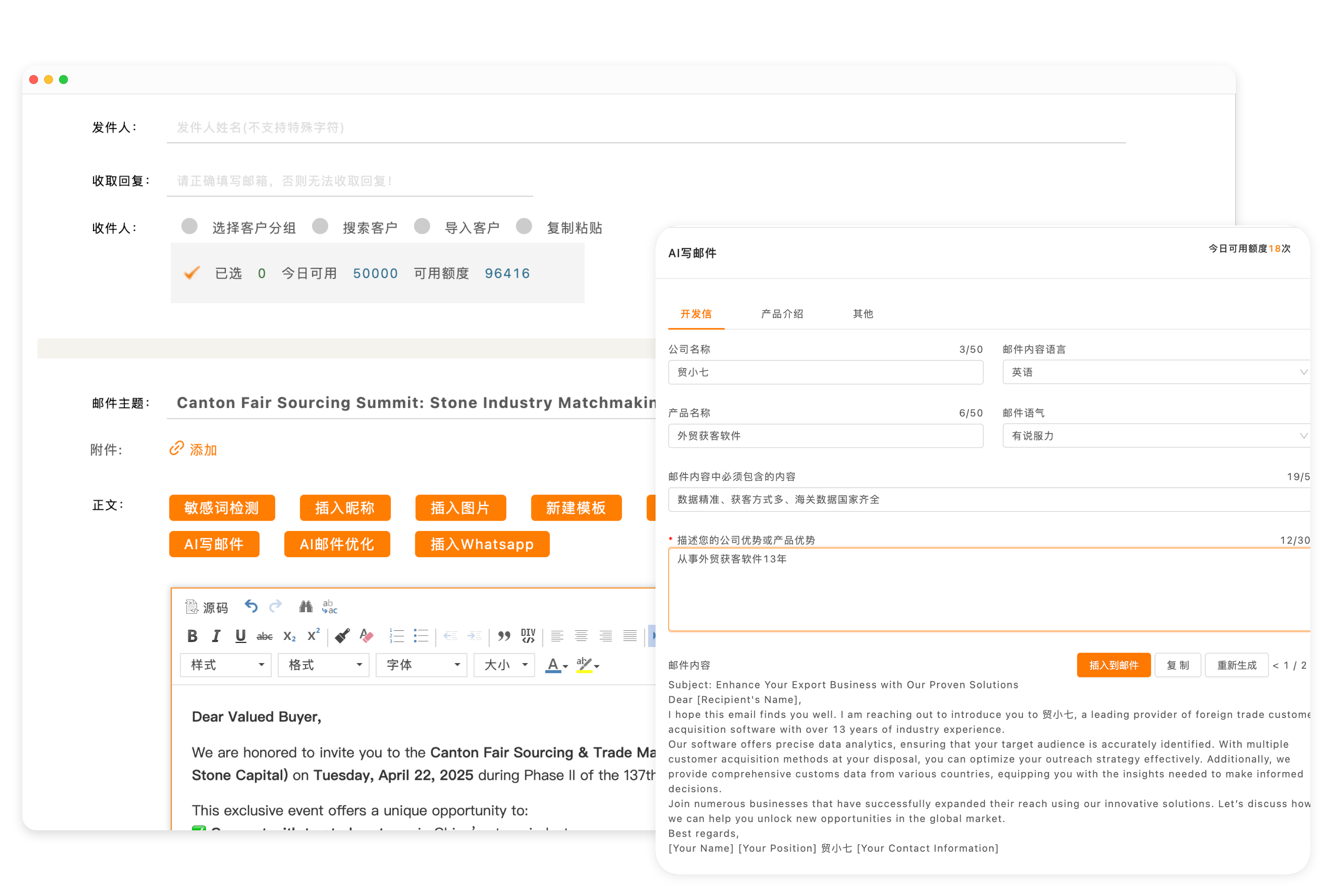This screenshot has height=896, width=1344.
Task: Switch to the 开发信 tab
Action: pyautogui.click(x=696, y=314)
